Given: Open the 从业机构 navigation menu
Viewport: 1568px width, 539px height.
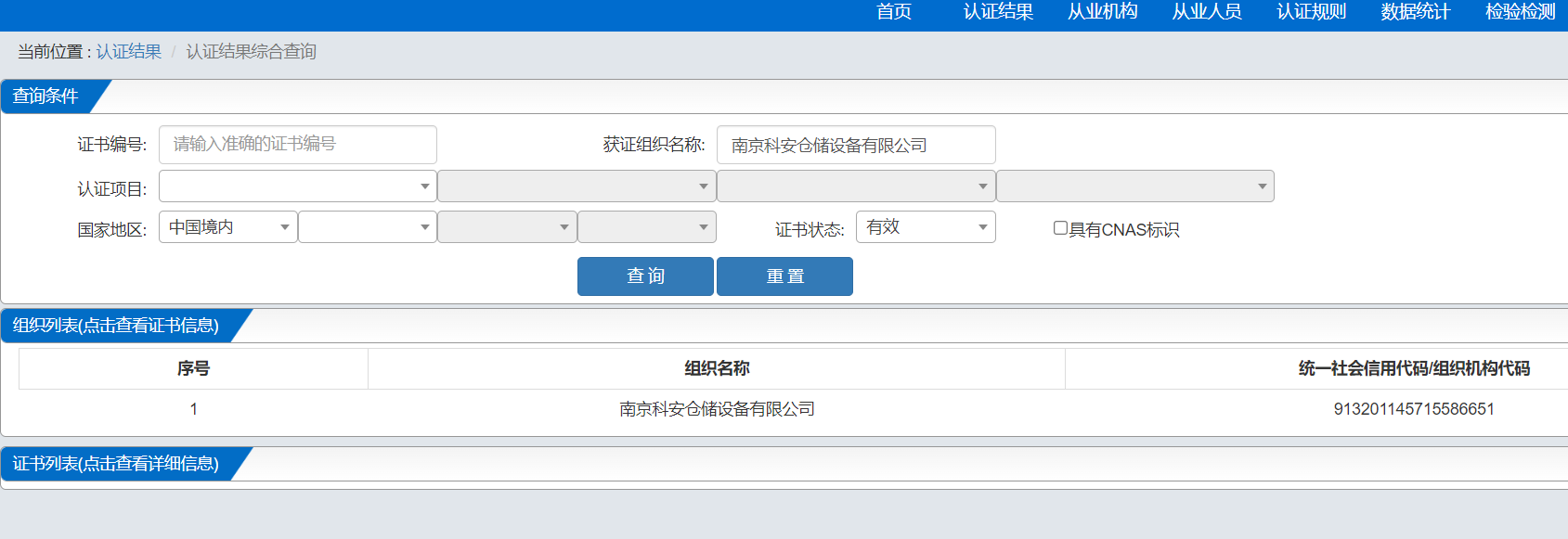Looking at the screenshot, I should coord(1102,12).
